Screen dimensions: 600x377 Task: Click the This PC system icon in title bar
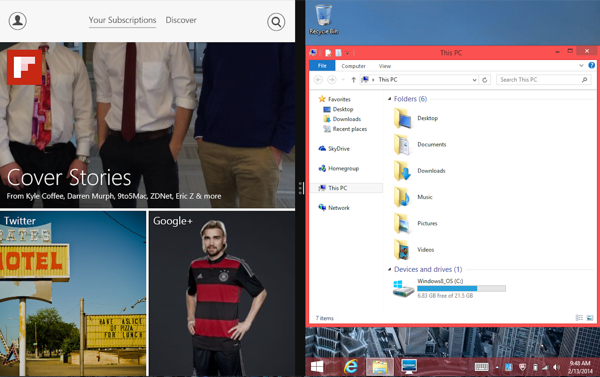pos(313,52)
